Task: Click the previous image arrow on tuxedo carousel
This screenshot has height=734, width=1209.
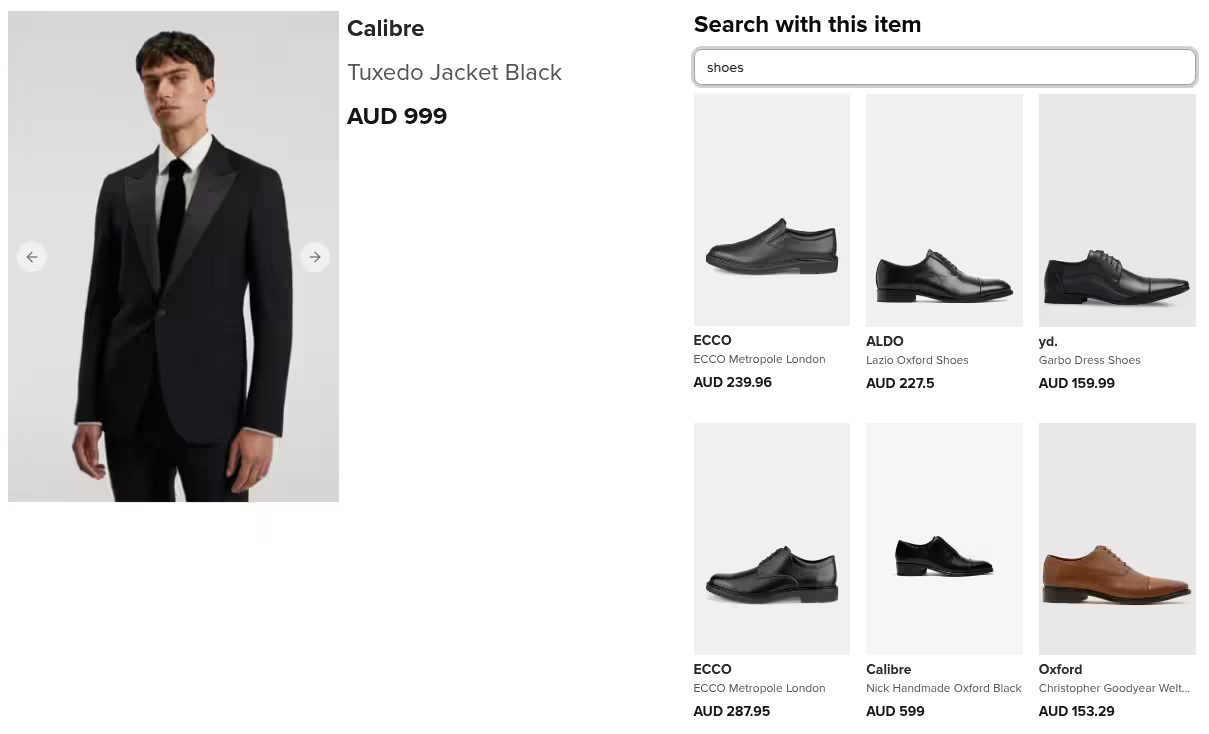Action: [x=32, y=257]
